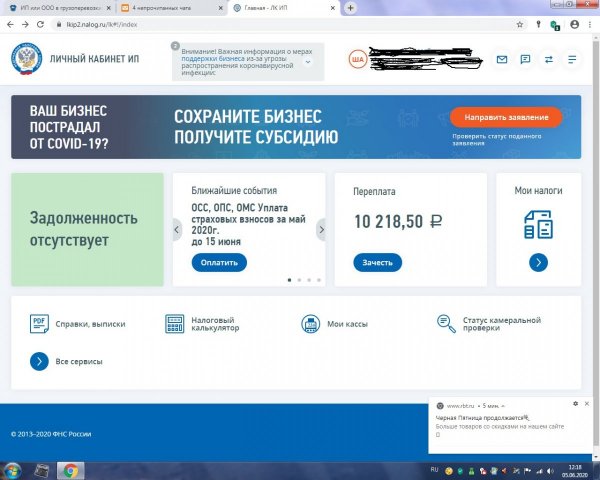Open Налоговый калькулятор
The width and height of the screenshot is (600, 480).
(x=204, y=323)
